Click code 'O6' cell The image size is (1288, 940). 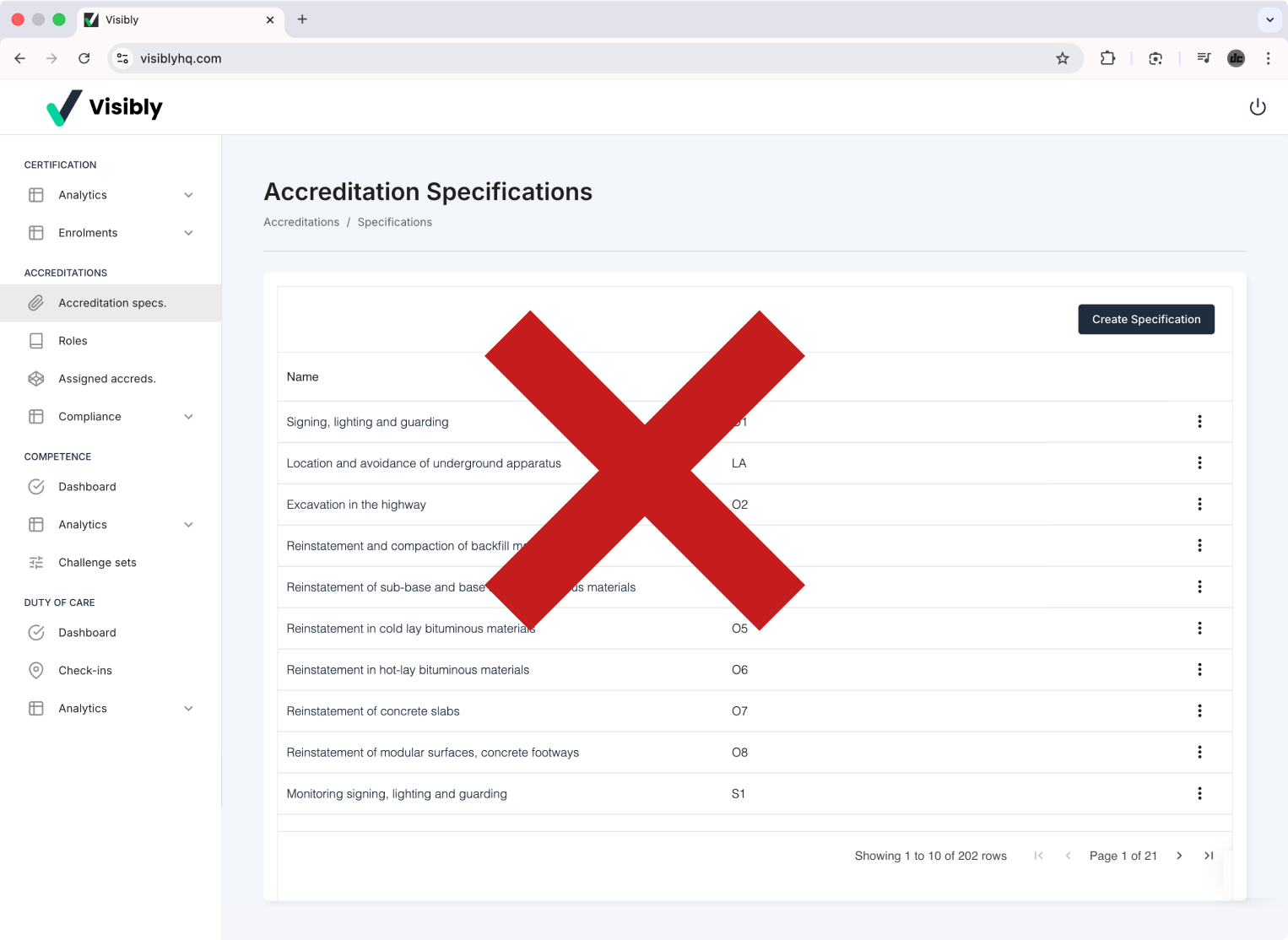739,670
